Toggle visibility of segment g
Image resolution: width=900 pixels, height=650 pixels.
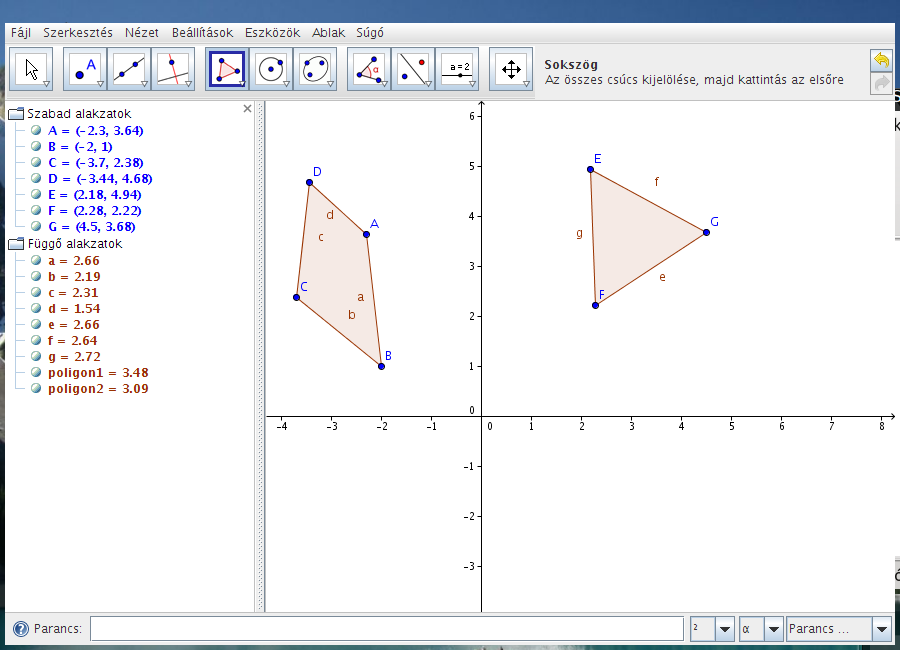coord(36,357)
